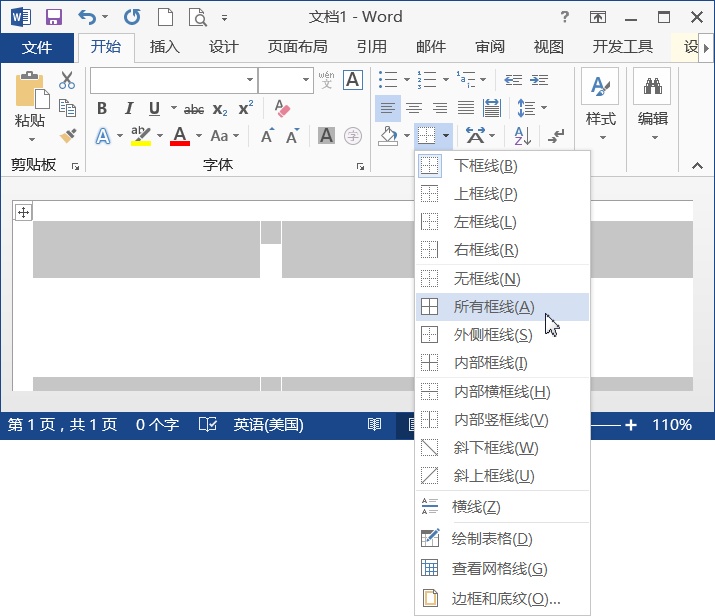Collapse the ribbon with arrow
715x616 pixels.
(697, 166)
